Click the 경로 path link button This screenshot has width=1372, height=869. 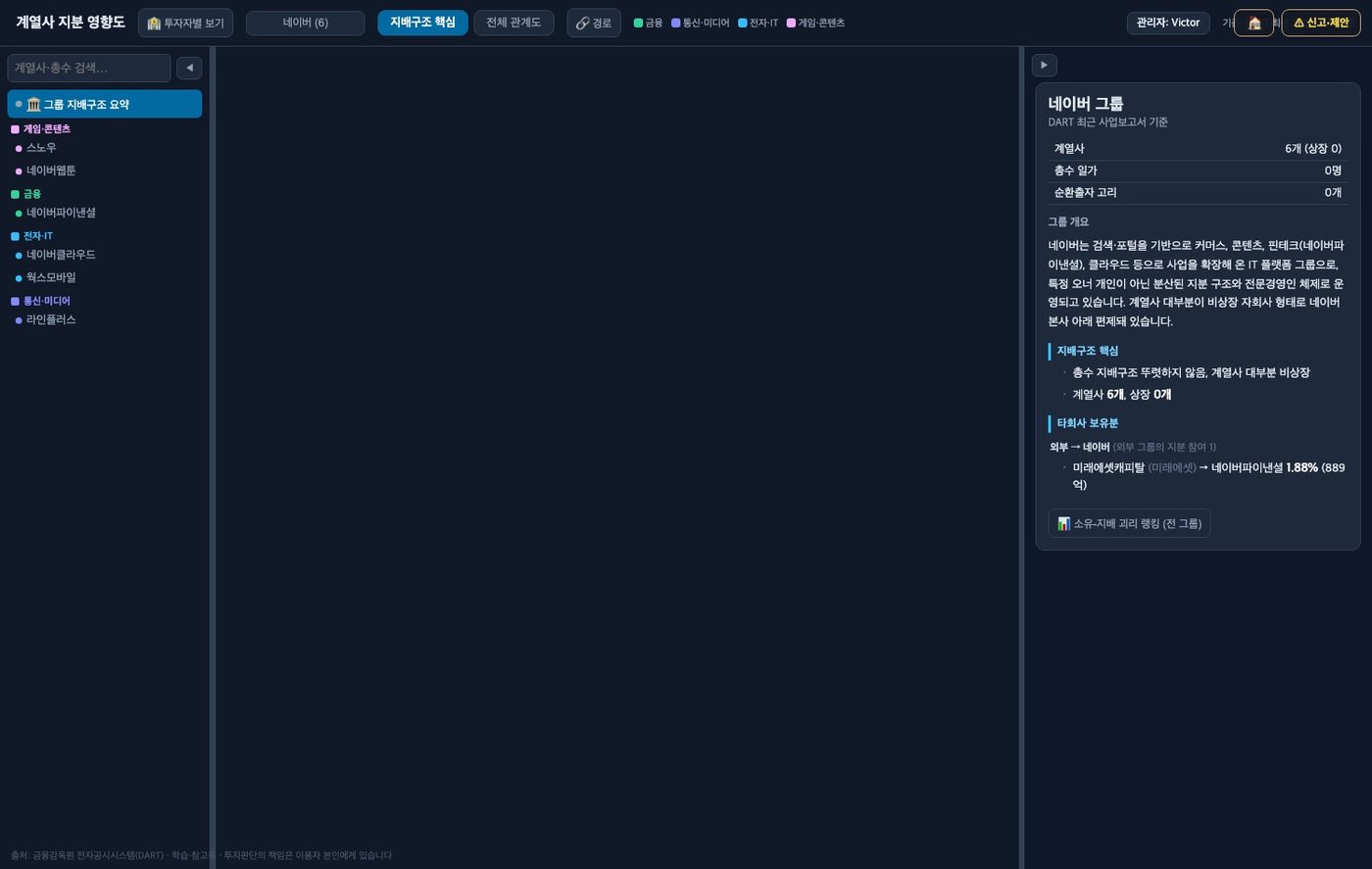pos(593,23)
